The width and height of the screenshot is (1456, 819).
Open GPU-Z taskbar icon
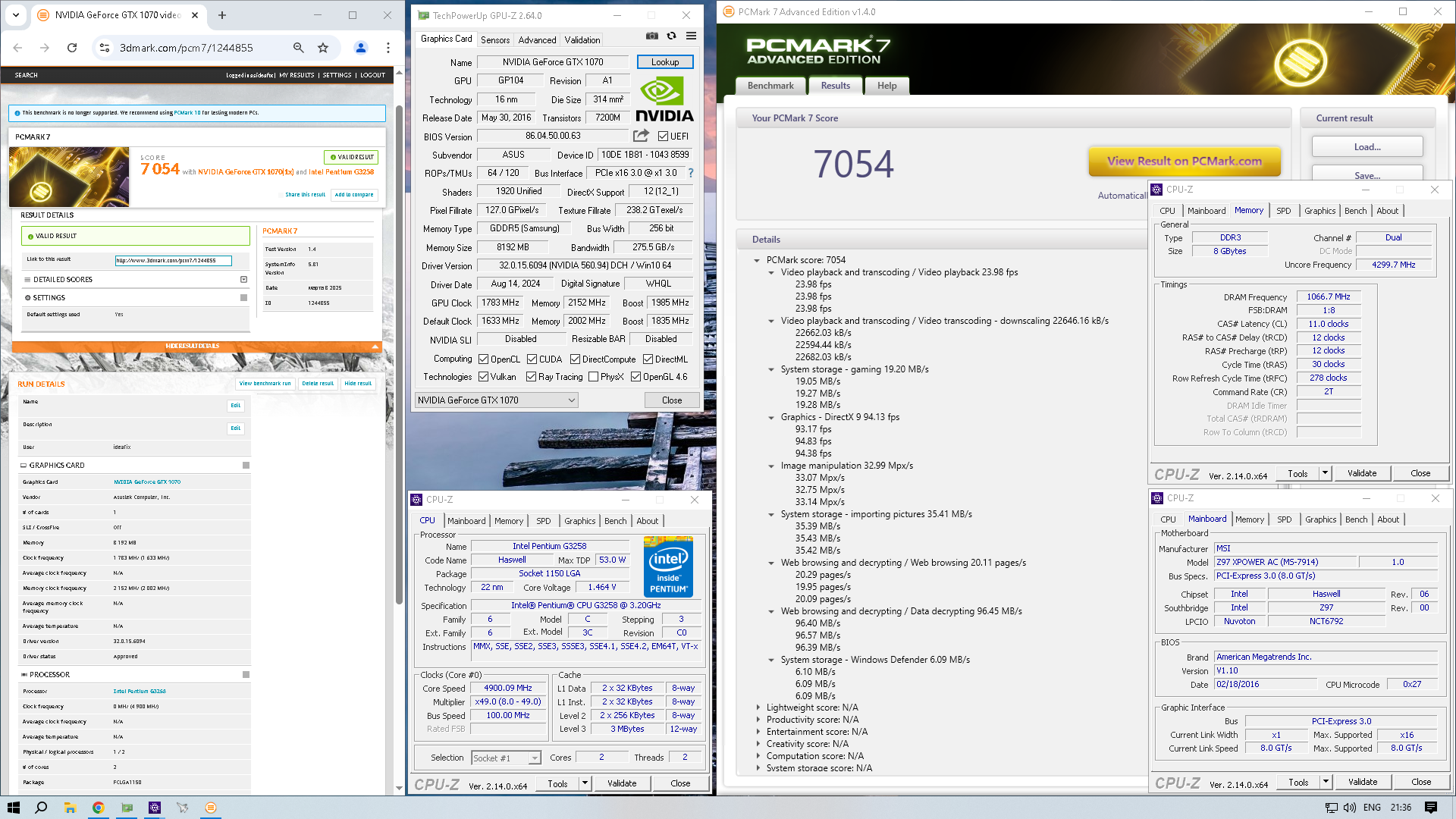click(127, 808)
